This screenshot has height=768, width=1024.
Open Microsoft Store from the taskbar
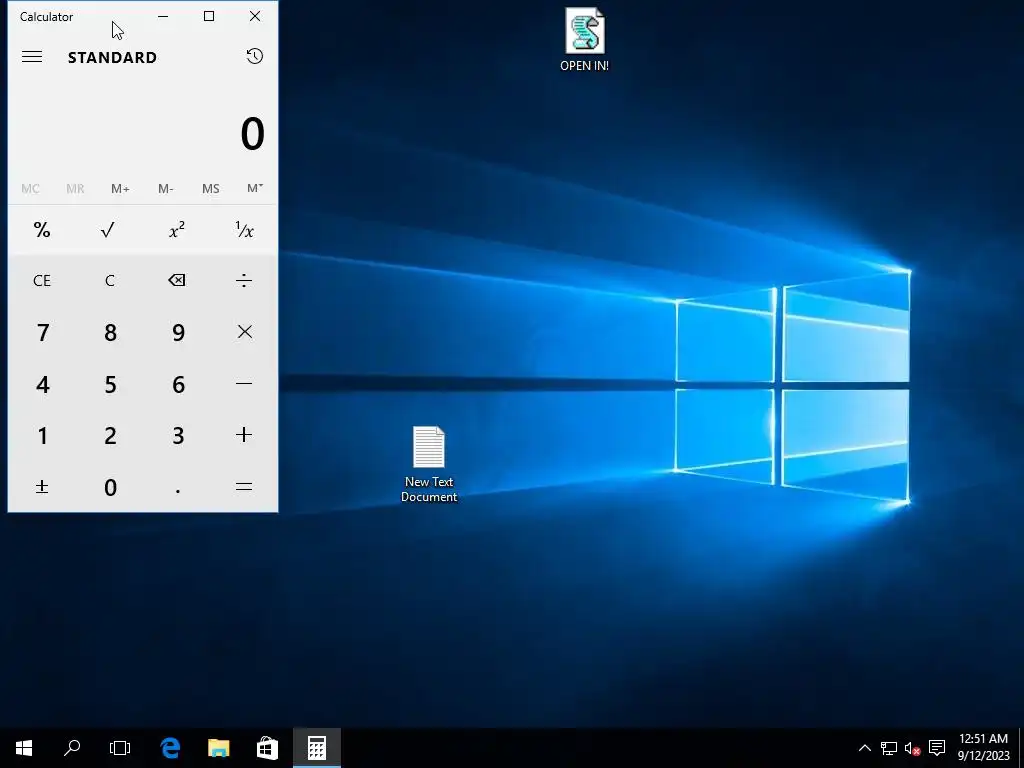pos(267,748)
